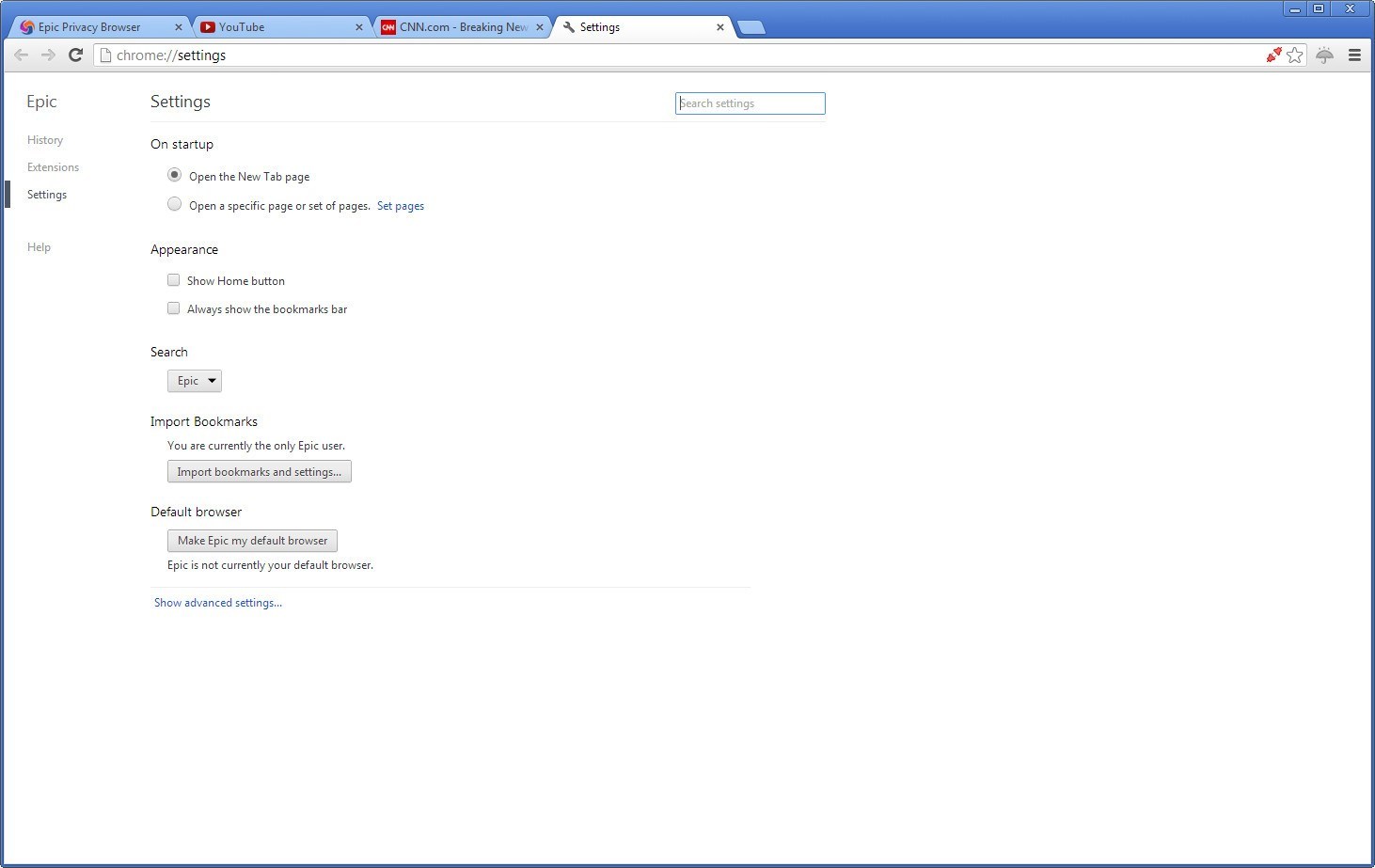This screenshot has width=1375, height=868.
Task: Click the red plug extension icon
Action: 1272,55
